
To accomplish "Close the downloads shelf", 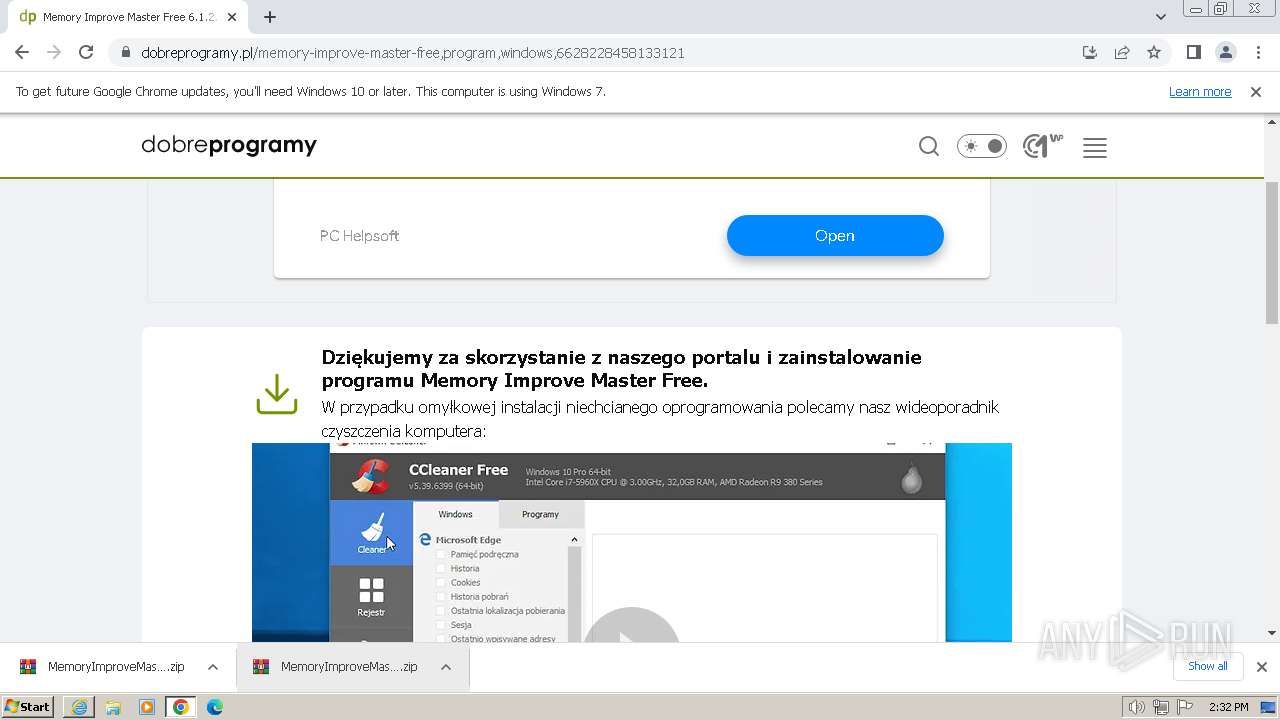I will pyautogui.click(x=1261, y=667).
